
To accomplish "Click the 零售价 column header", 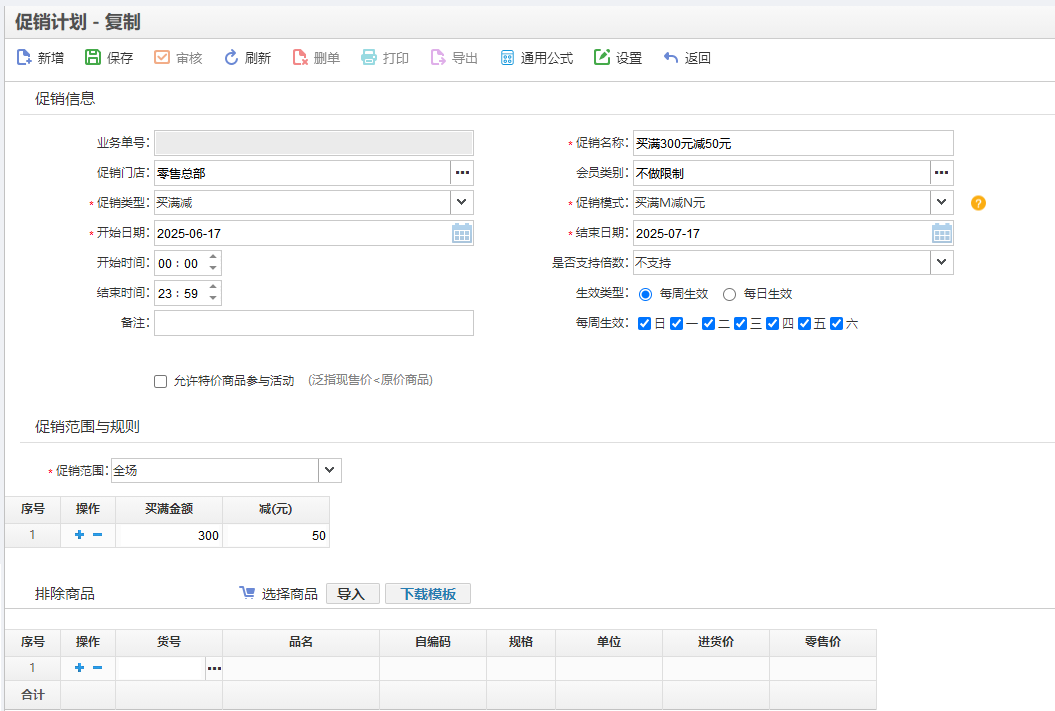I will coord(823,642).
